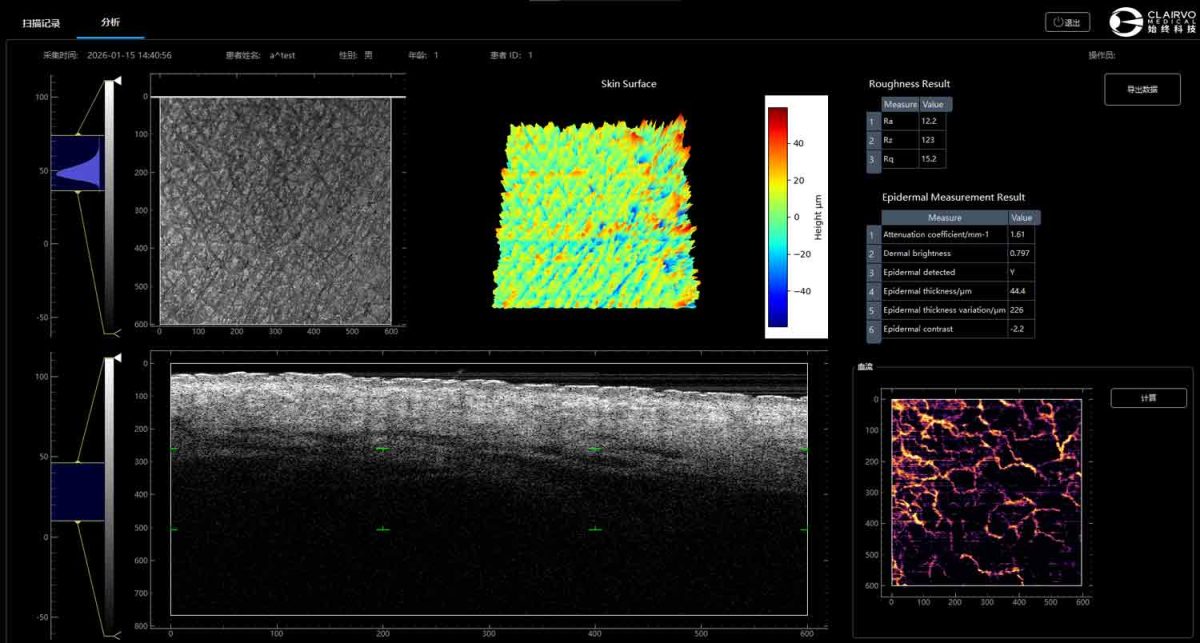This screenshot has height=643, width=1200.
Task: Click the en-face grayscale skin image
Action: tap(275, 208)
